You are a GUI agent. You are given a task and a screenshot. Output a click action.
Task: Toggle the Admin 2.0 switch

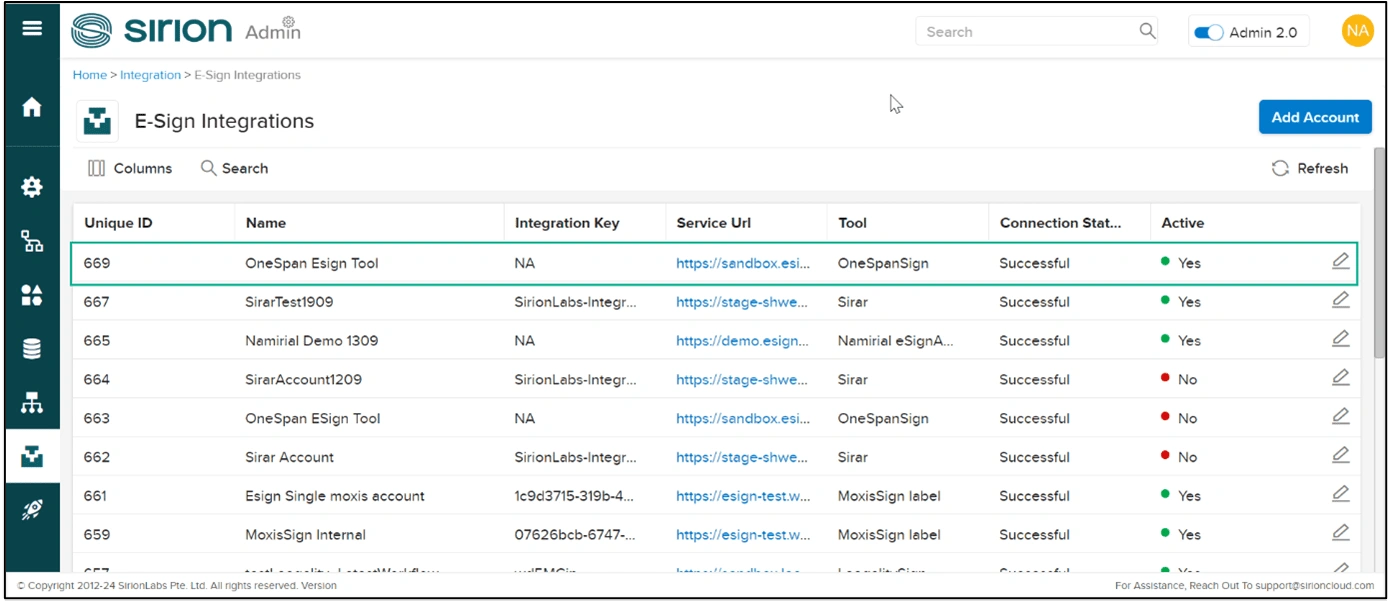coord(1209,31)
